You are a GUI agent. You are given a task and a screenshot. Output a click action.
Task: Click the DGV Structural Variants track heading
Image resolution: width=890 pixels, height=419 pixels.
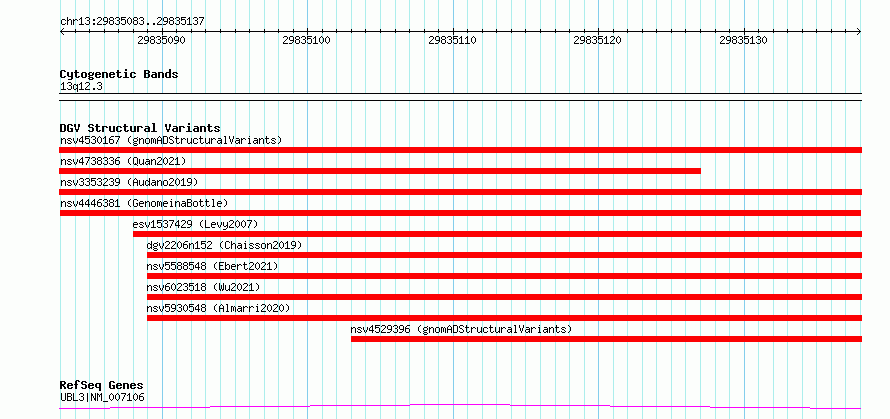[140, 128]
